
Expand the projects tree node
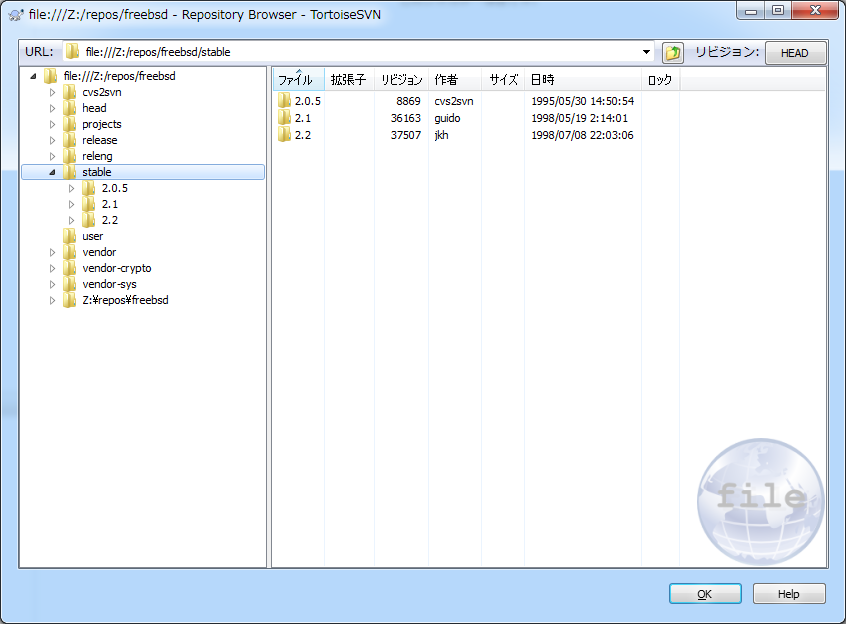(52, 124)
